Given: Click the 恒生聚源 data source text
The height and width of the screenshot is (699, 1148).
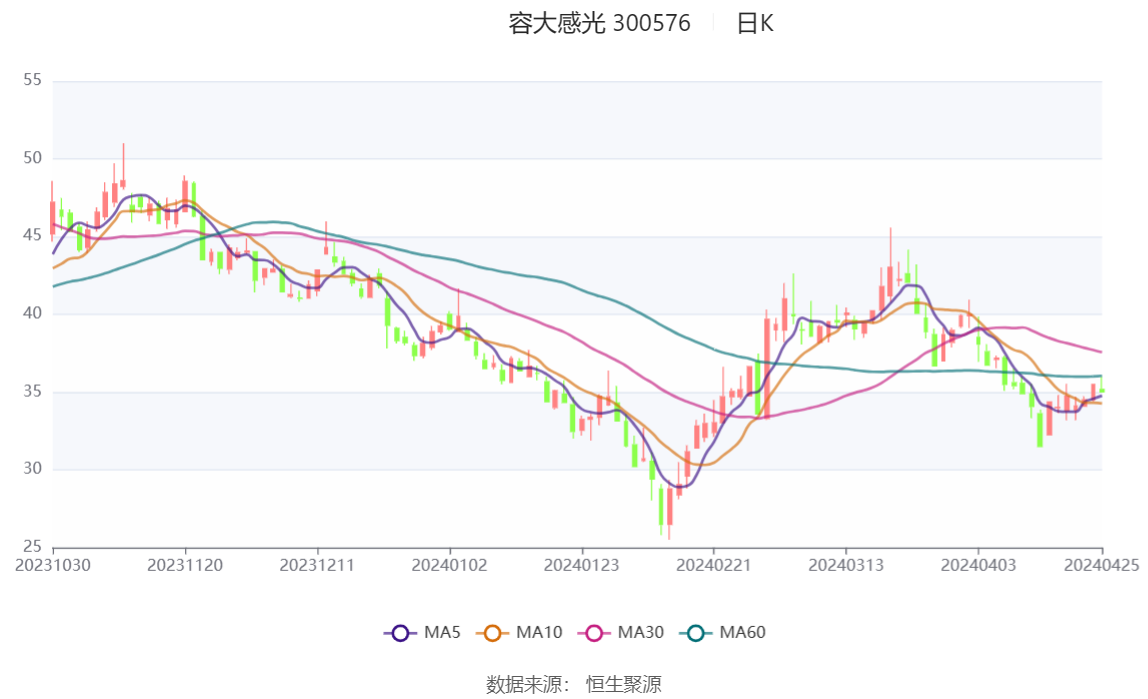Looking at the screenshot, I should pos(623,684).
